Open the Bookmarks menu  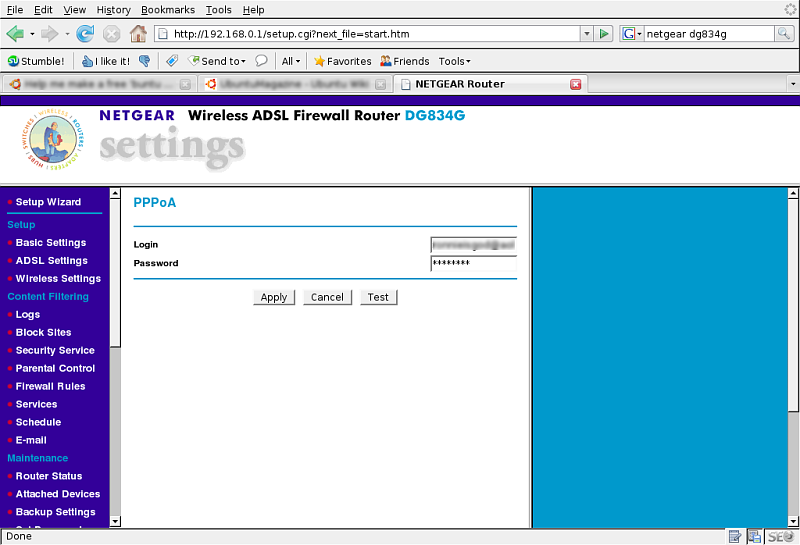(x=168, y=10)
